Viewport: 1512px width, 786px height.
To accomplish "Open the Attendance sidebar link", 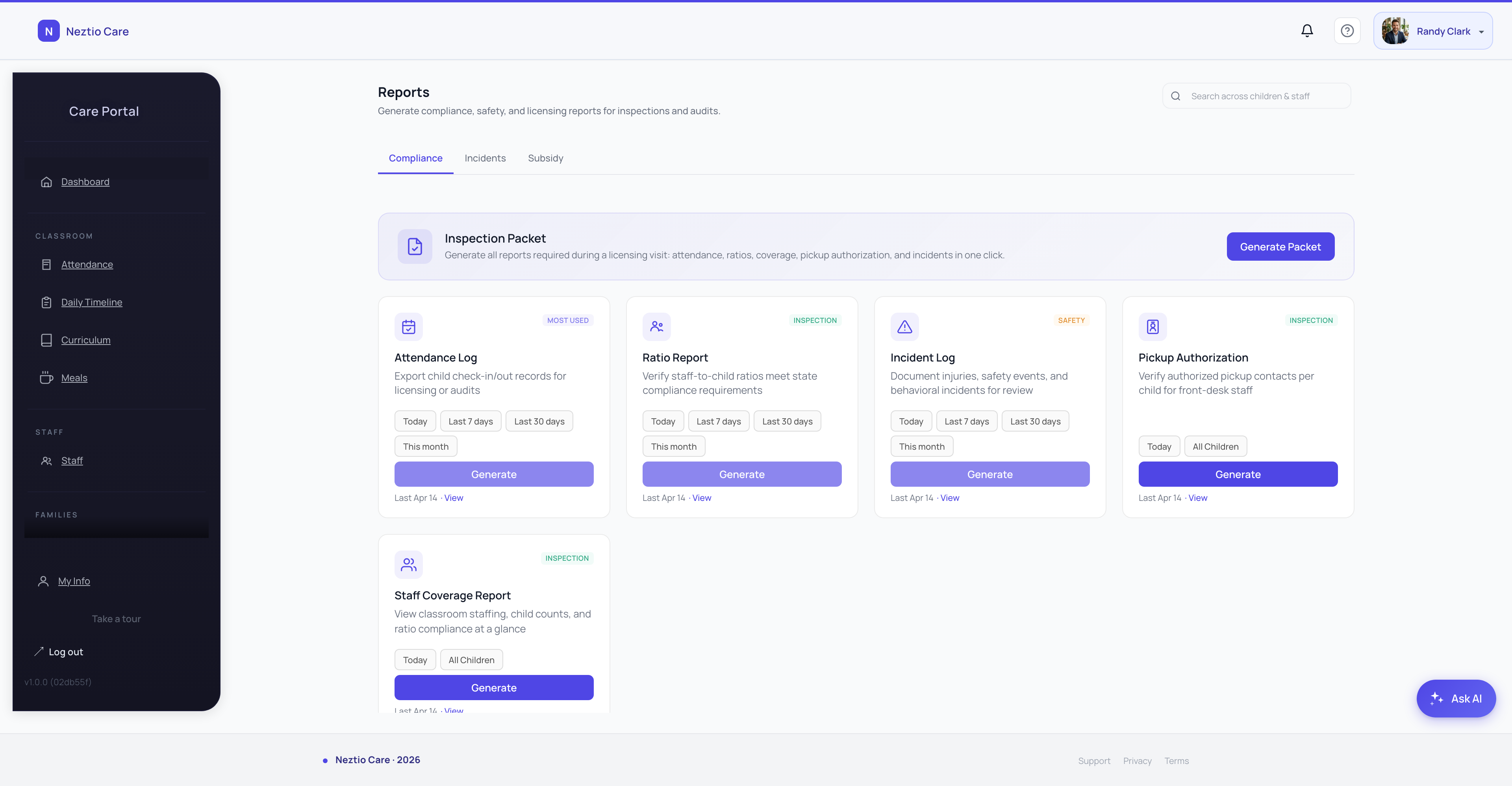I will 87,265.
